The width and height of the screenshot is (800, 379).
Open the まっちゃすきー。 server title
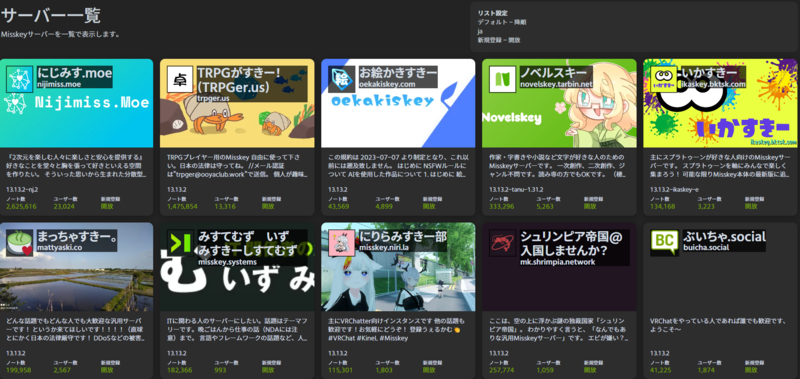(77, 236)
